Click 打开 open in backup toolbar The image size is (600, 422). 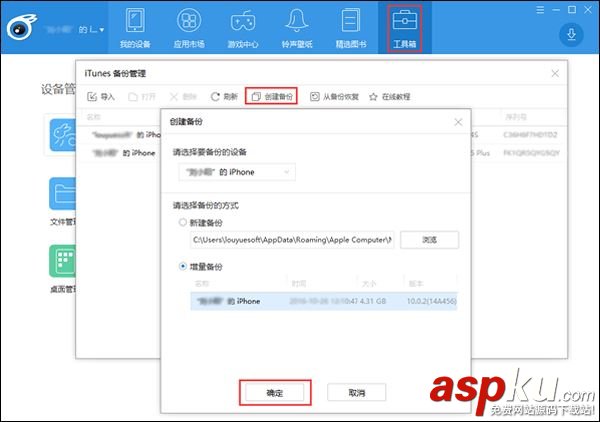point(142,97)
